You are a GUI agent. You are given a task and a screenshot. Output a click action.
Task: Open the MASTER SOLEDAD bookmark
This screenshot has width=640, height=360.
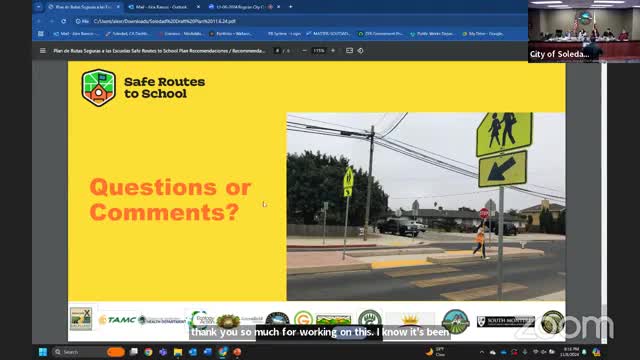pos(328,34)
